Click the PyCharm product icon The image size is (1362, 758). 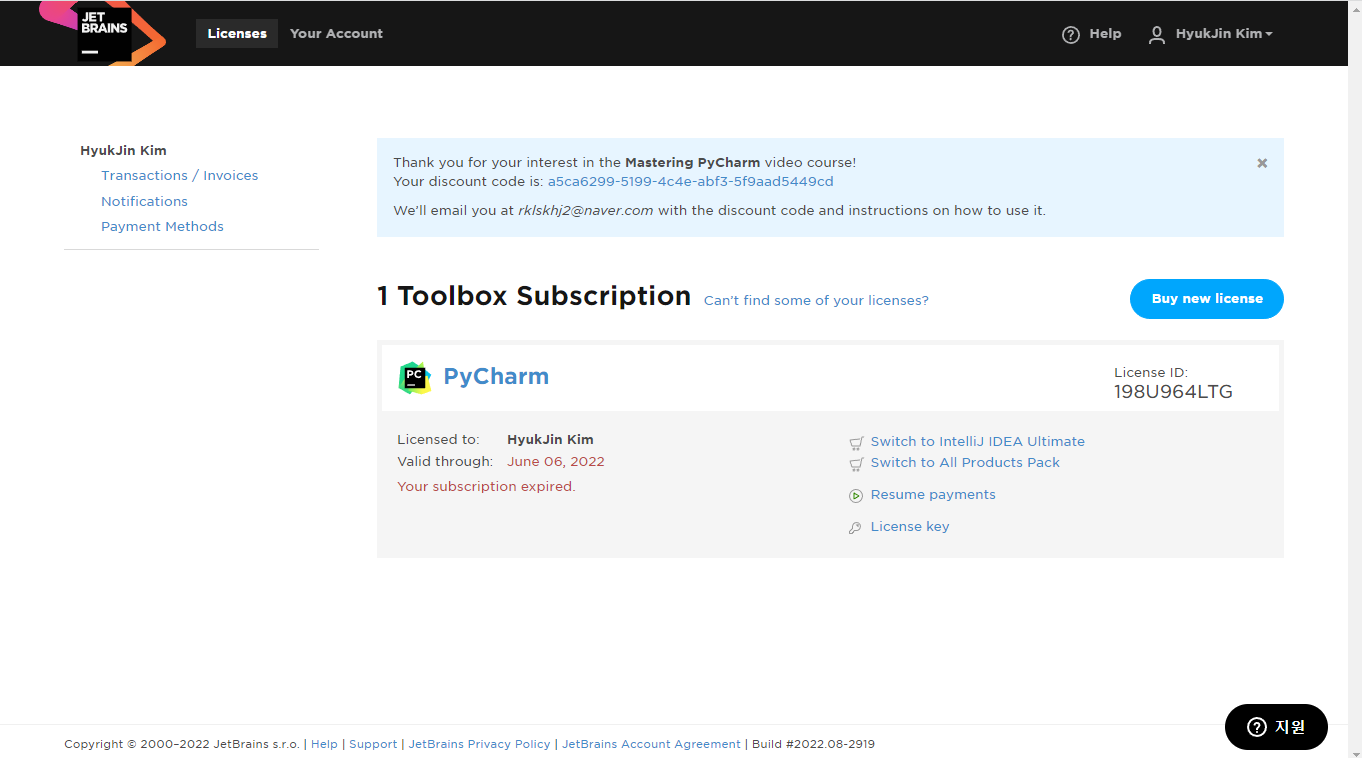coord(415,377)
